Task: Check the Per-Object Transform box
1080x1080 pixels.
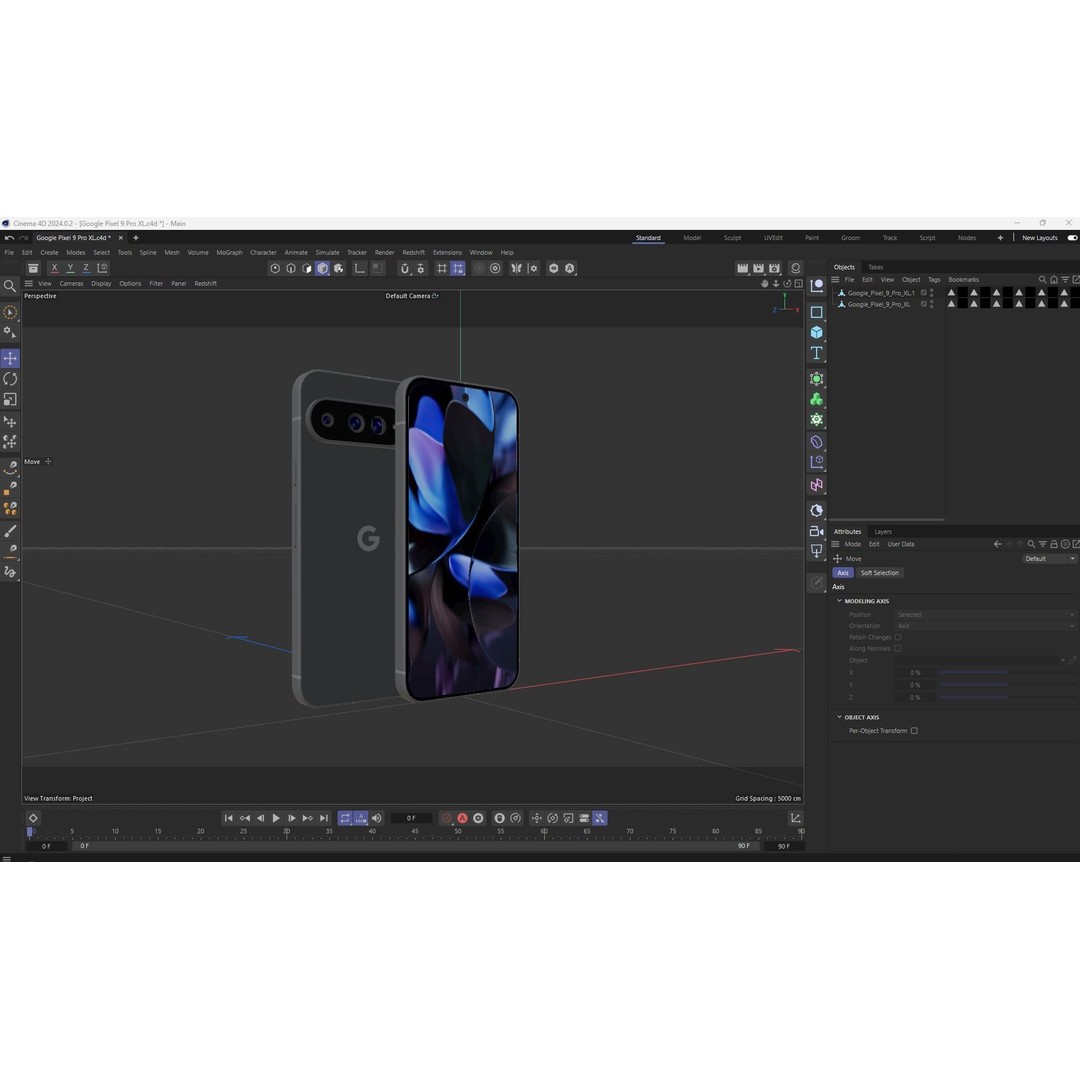Action: coord(915,731)
